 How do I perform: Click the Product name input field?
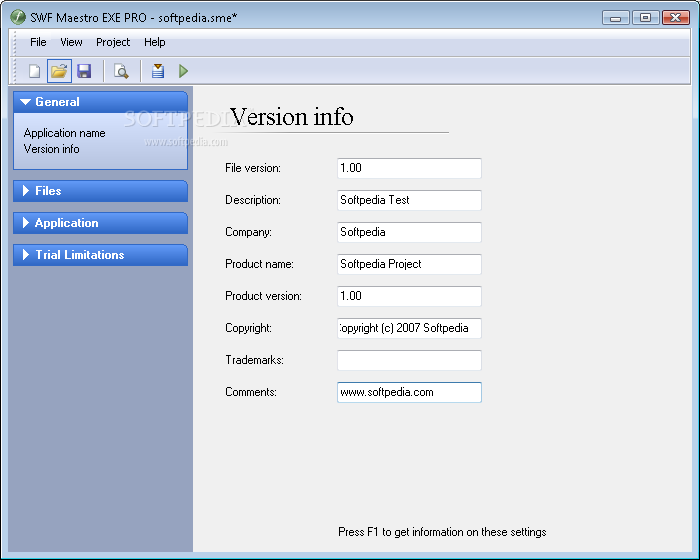409,264
